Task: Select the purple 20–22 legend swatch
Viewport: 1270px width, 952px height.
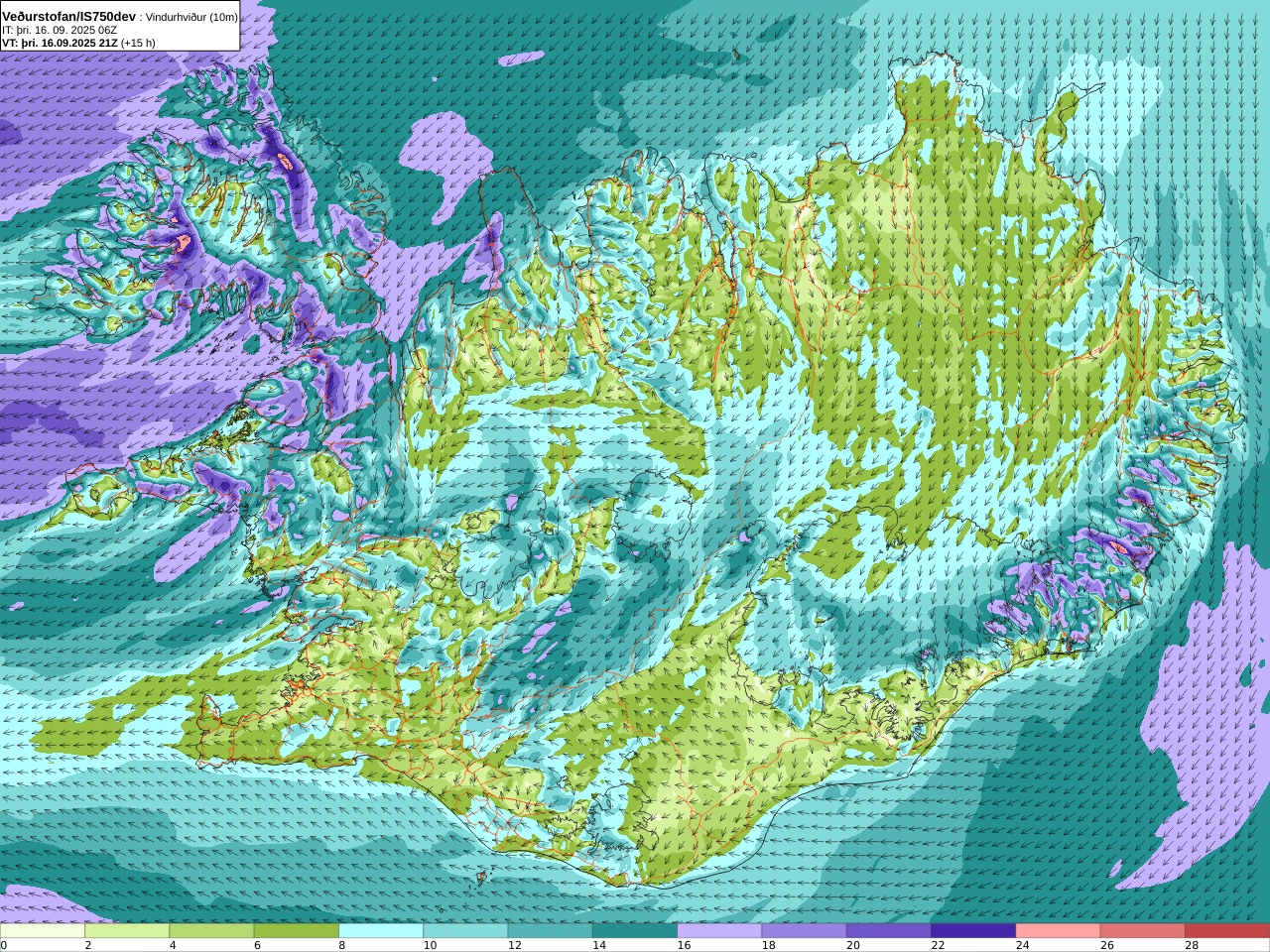Action: click(x=888, y=931)
